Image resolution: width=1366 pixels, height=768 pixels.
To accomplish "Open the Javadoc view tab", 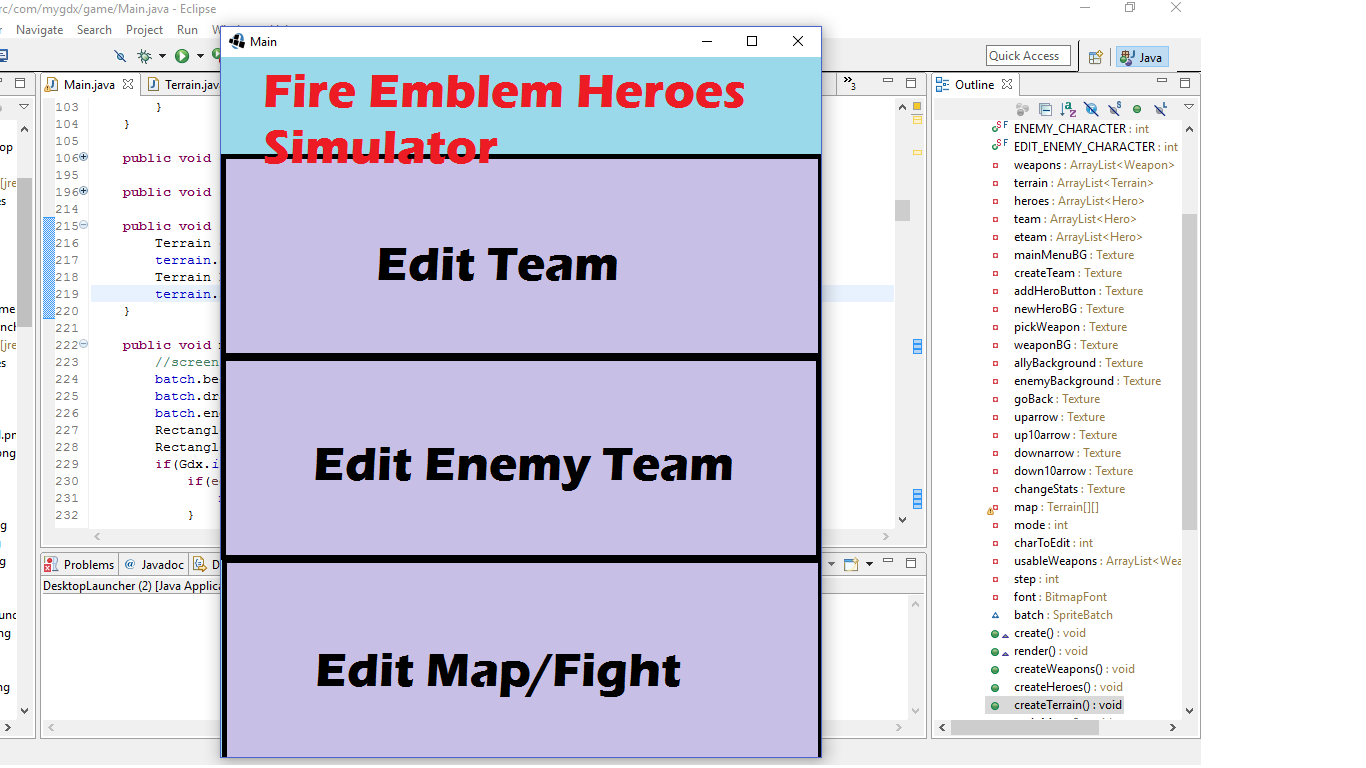I will point(155,564).
